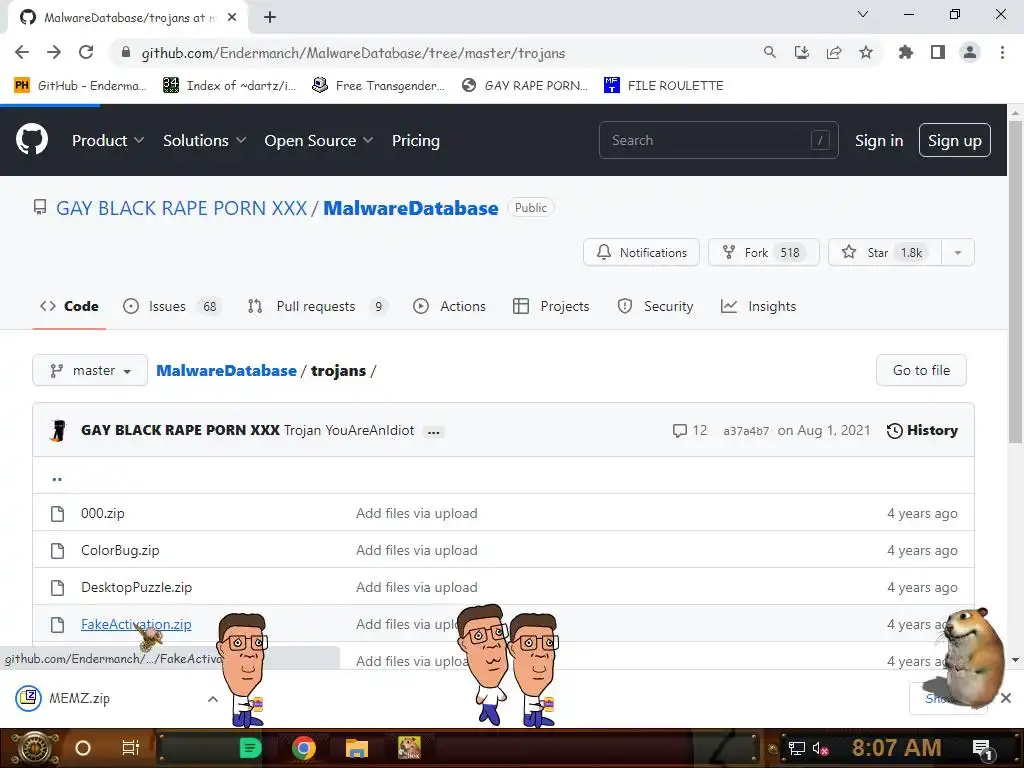Image resolution: width=1024 pixels, height=768 pixels.
Task: Open the Actions tab
Action: (449, 306)
